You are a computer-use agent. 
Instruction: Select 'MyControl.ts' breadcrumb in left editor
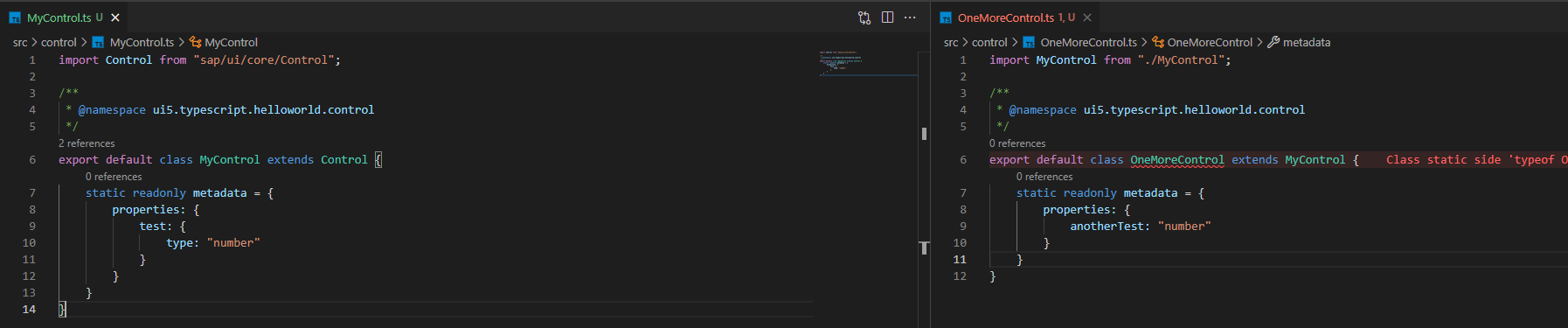click(142, 42)
